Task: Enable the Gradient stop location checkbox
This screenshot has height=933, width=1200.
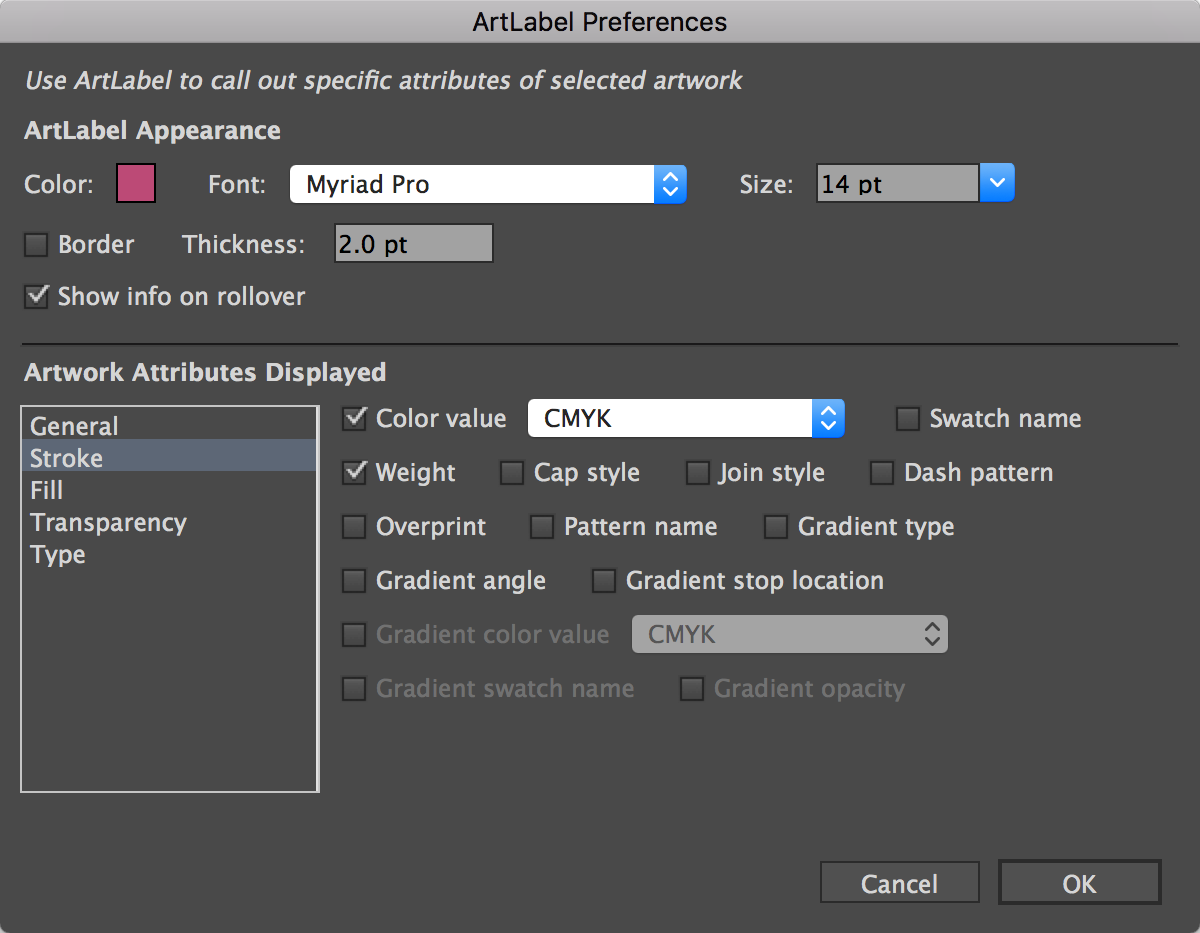Action: click(x=603, y=581)
